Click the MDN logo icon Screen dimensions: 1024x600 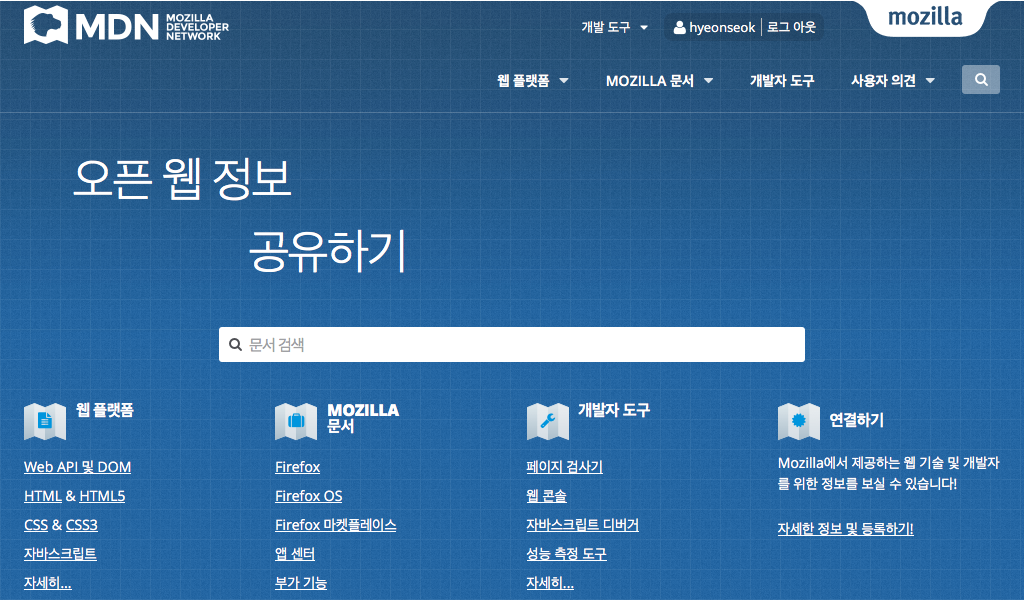pyautogui.click(x=46, y=25)
